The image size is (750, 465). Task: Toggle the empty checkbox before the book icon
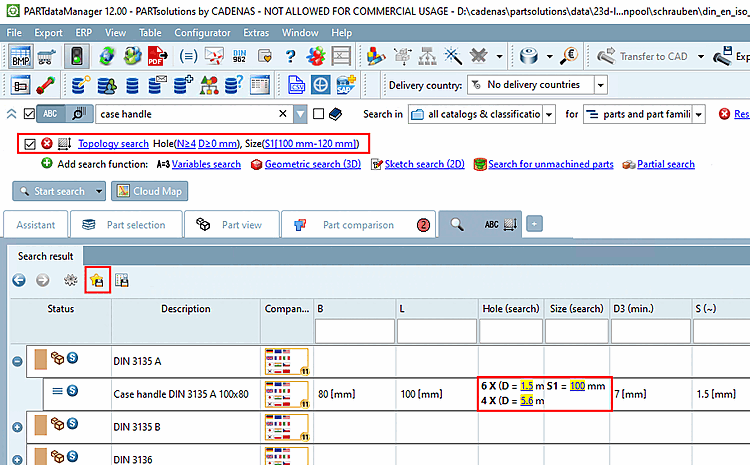click(x=318, y=114)
